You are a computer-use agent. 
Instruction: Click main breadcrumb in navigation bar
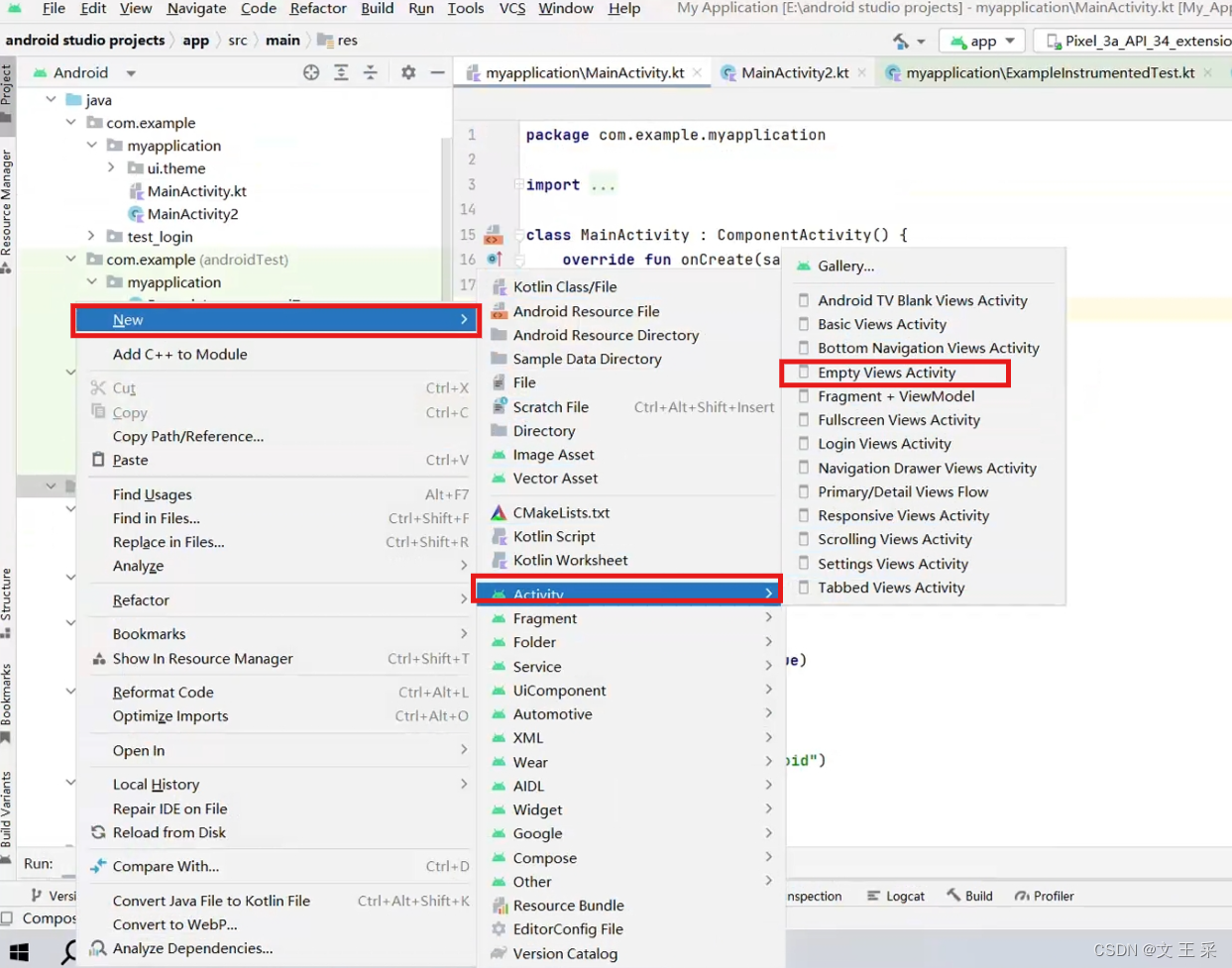point(282,41)
